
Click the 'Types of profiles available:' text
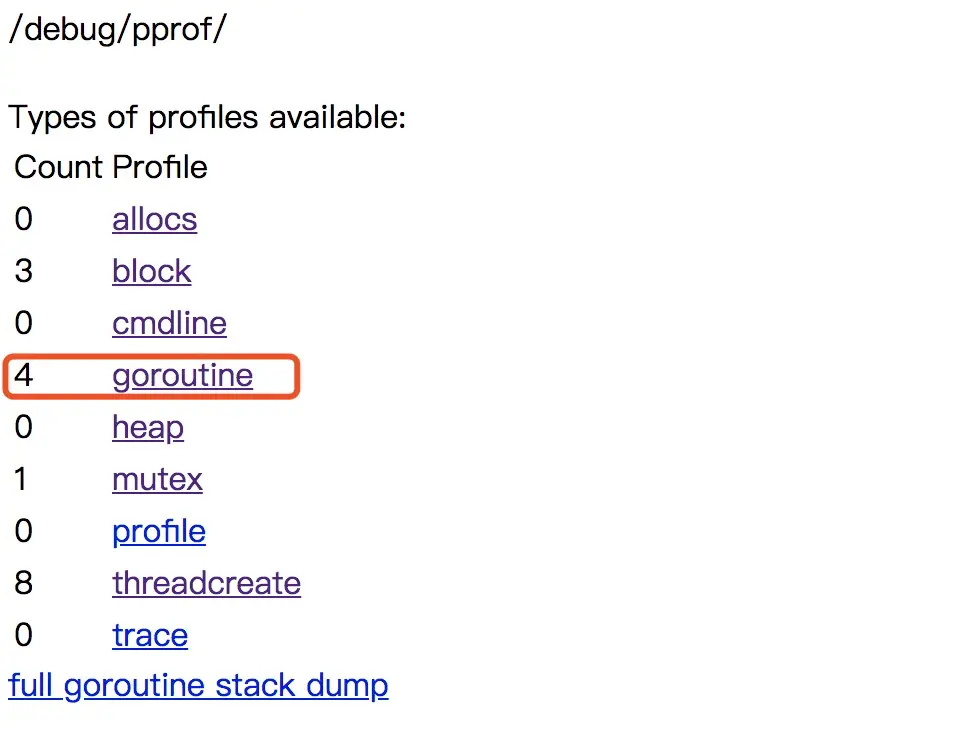click(x=207, y=118)
